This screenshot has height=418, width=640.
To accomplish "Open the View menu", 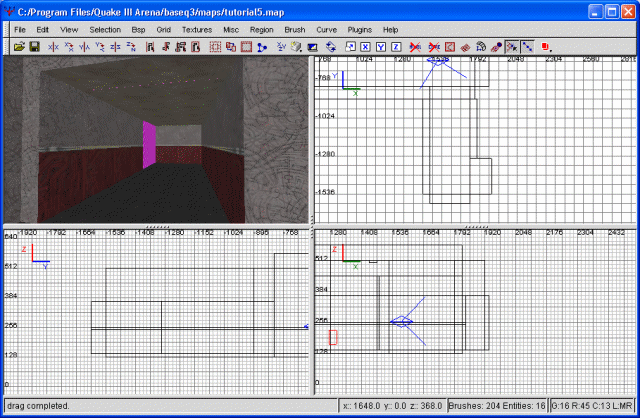I will click(x=69, y=30).
